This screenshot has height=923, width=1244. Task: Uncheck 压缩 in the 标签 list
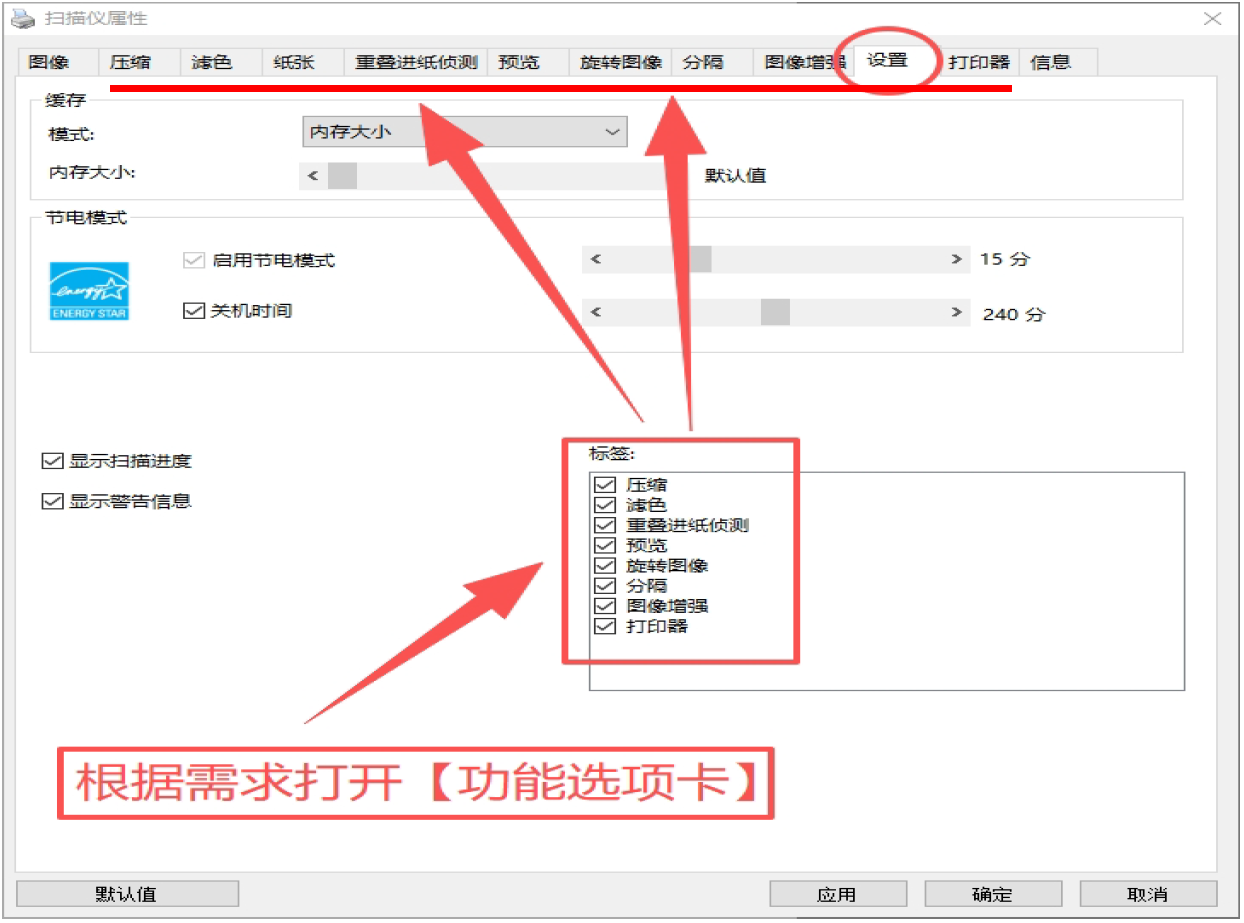[x=605, y=485]
